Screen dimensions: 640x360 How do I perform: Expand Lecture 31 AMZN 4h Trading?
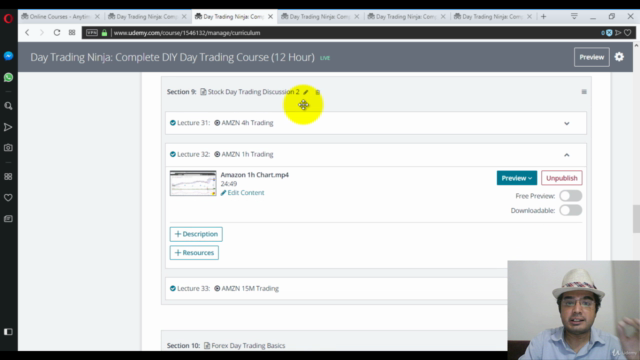(x=567, y=123)
